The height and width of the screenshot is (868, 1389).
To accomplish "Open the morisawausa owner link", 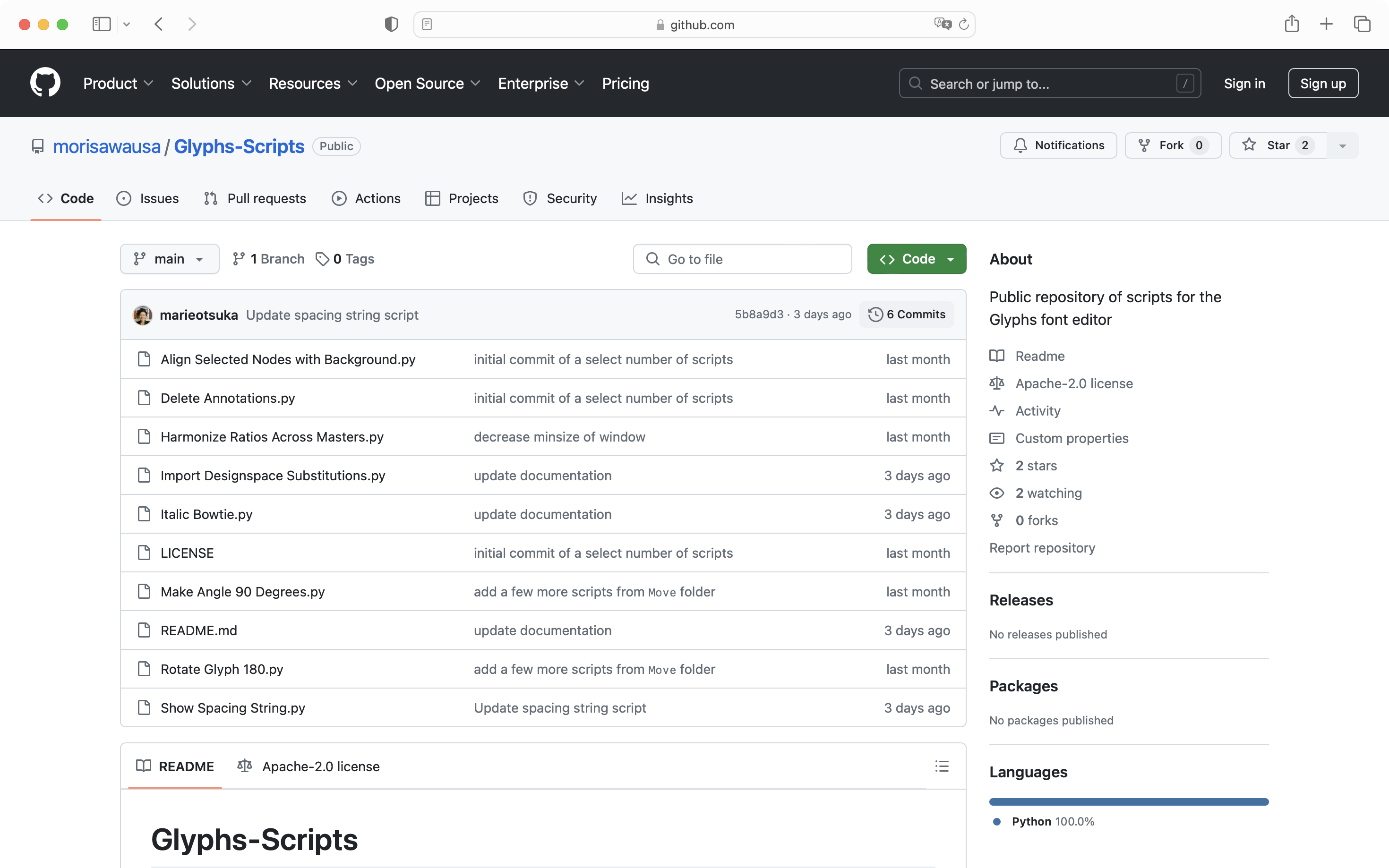I will point(107,146).
